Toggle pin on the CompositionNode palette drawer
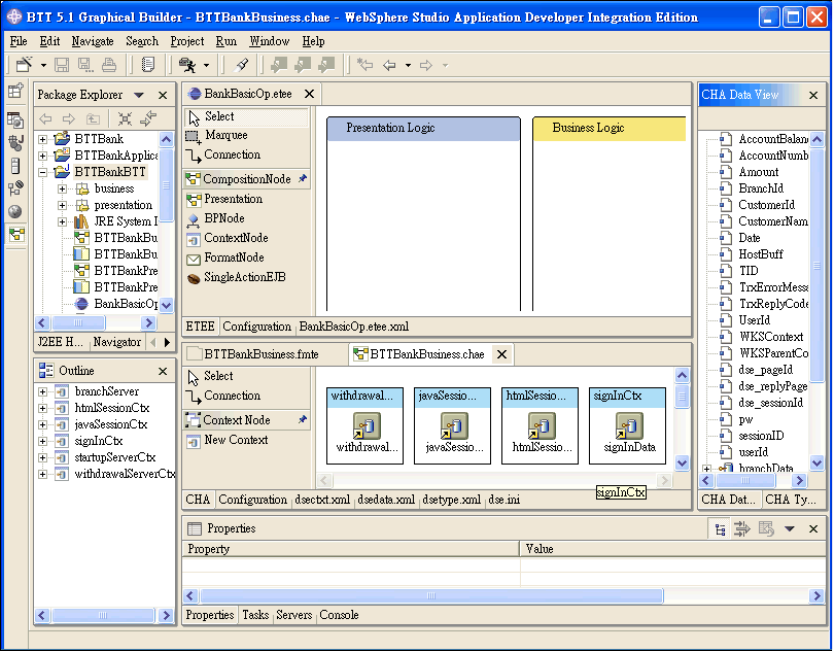 (302, 179)
